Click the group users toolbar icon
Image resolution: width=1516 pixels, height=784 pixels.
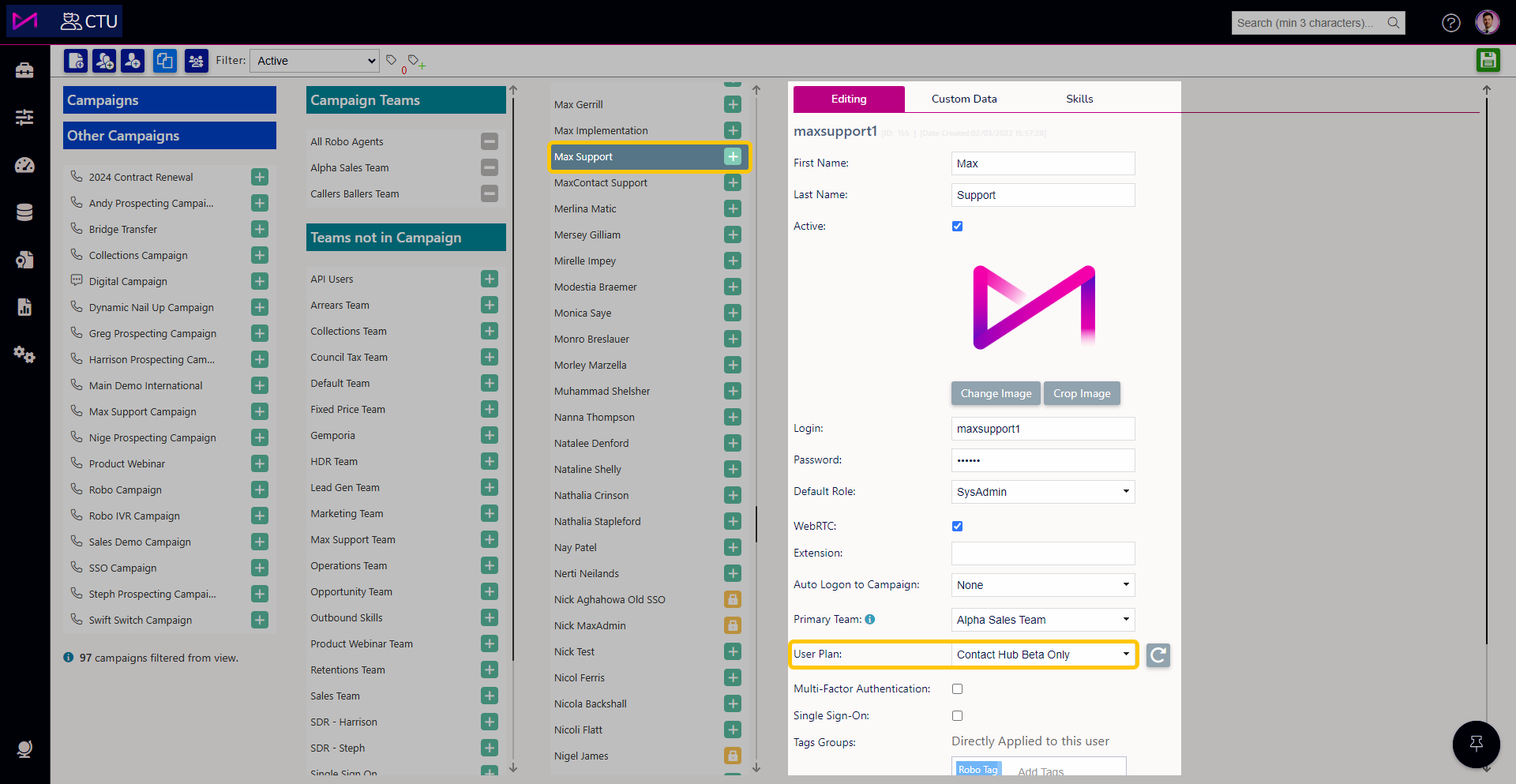click(x=196, y=61)
